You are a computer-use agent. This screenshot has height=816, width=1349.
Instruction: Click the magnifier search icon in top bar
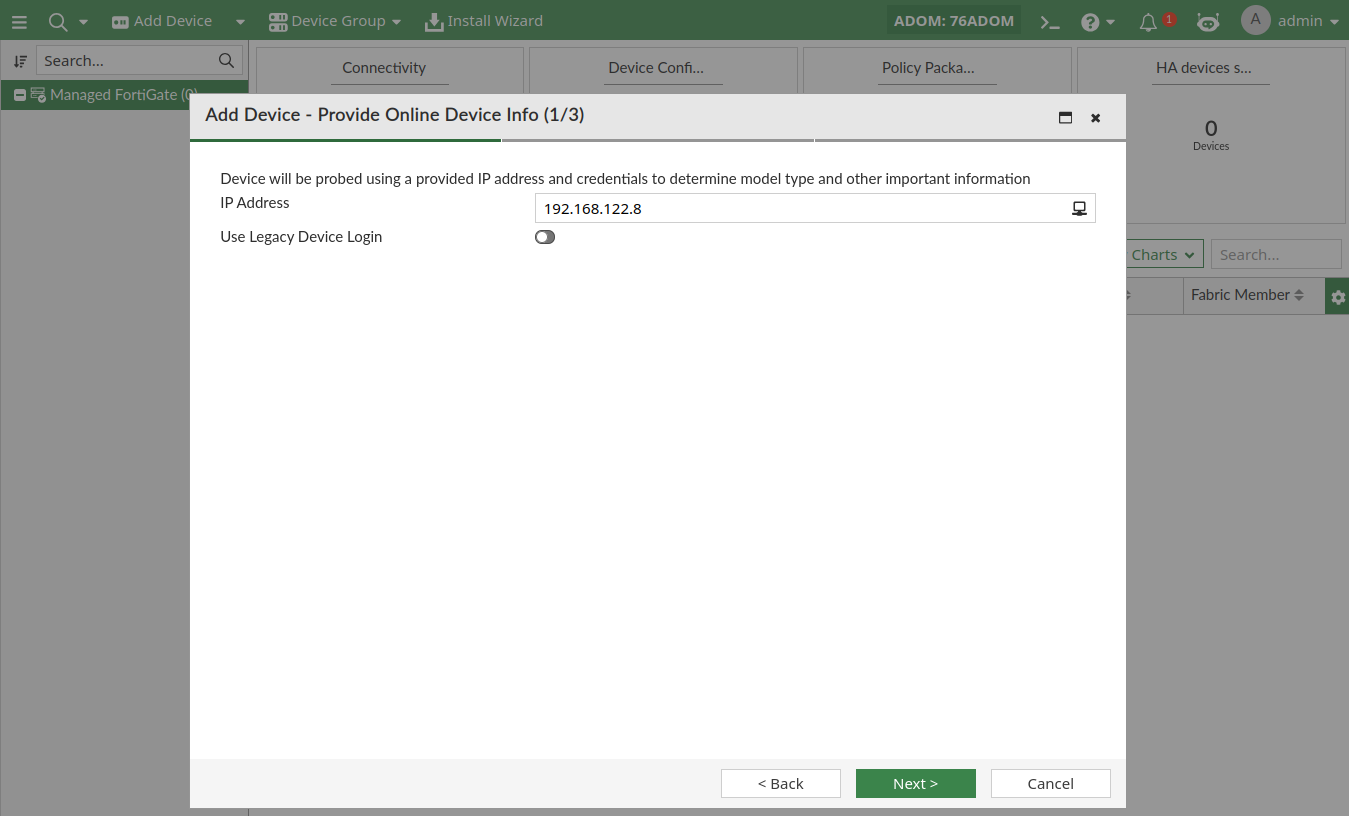(x=58, y=21)
